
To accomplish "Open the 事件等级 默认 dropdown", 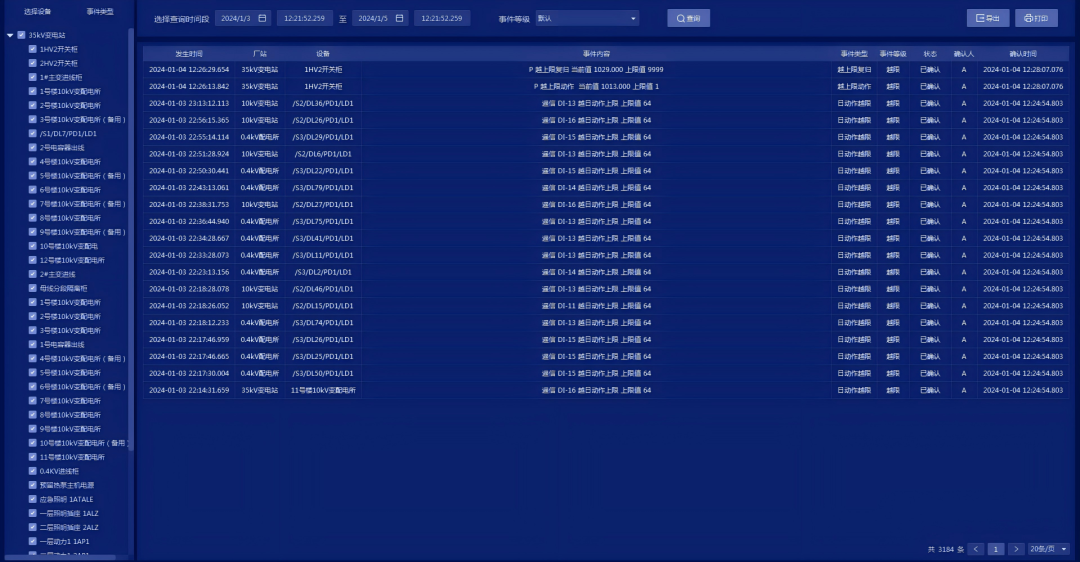I will coord(587,19).
